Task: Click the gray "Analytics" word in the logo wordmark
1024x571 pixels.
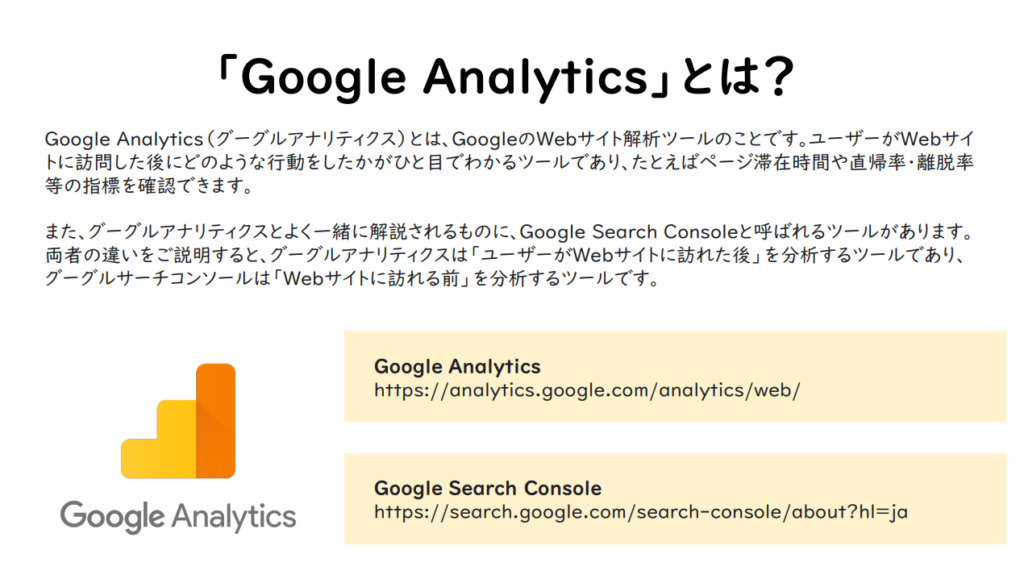Action: [x=234, y=516]
